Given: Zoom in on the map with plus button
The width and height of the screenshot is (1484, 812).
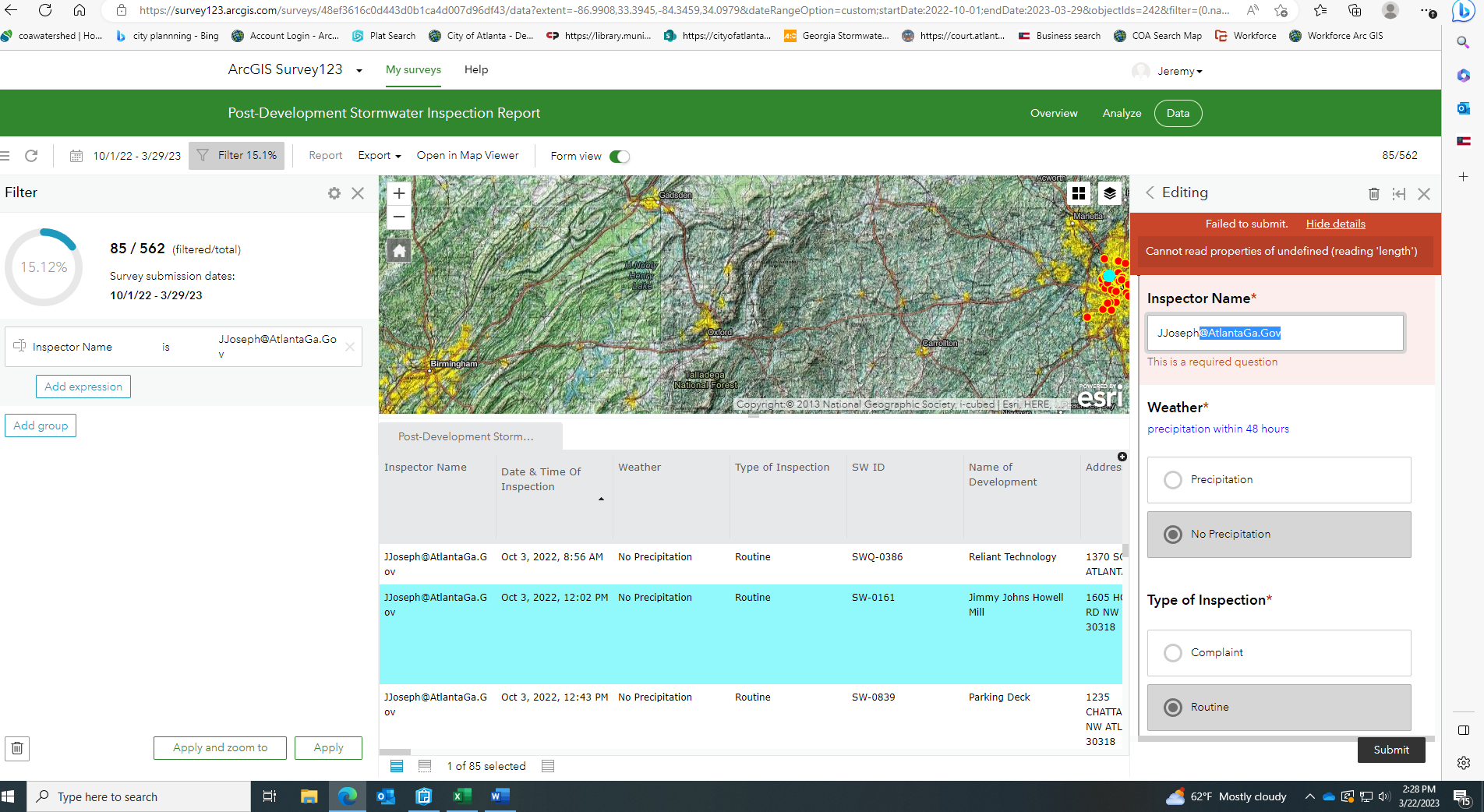Looking at the screenshot, I should point(398,192).
